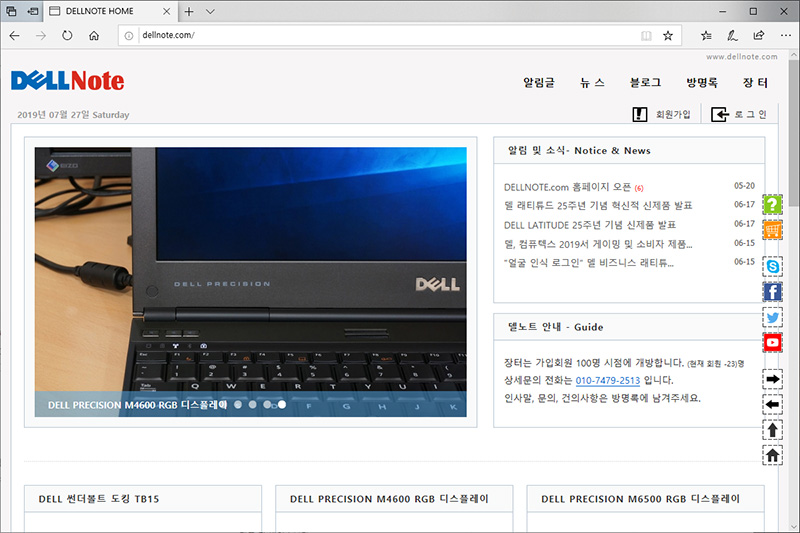The image size is (800, 533).
Task: Open the reading view book icon
Action: click(x=646, y=36)
